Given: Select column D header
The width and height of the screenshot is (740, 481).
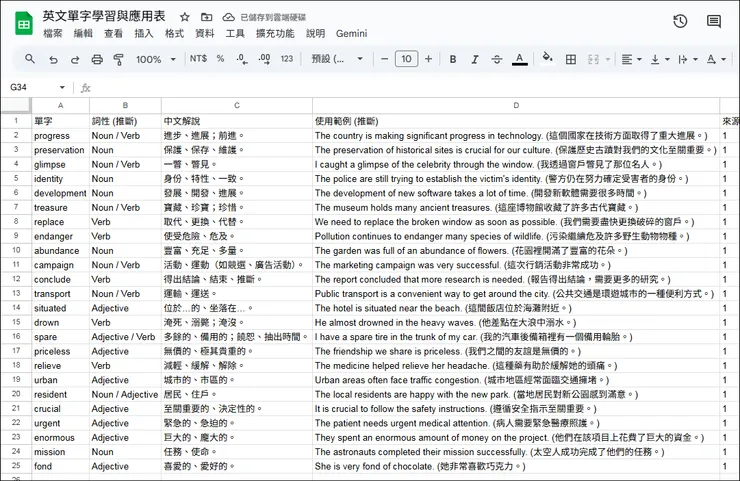Looking at the screenshot, I should [x=516, y=105].
